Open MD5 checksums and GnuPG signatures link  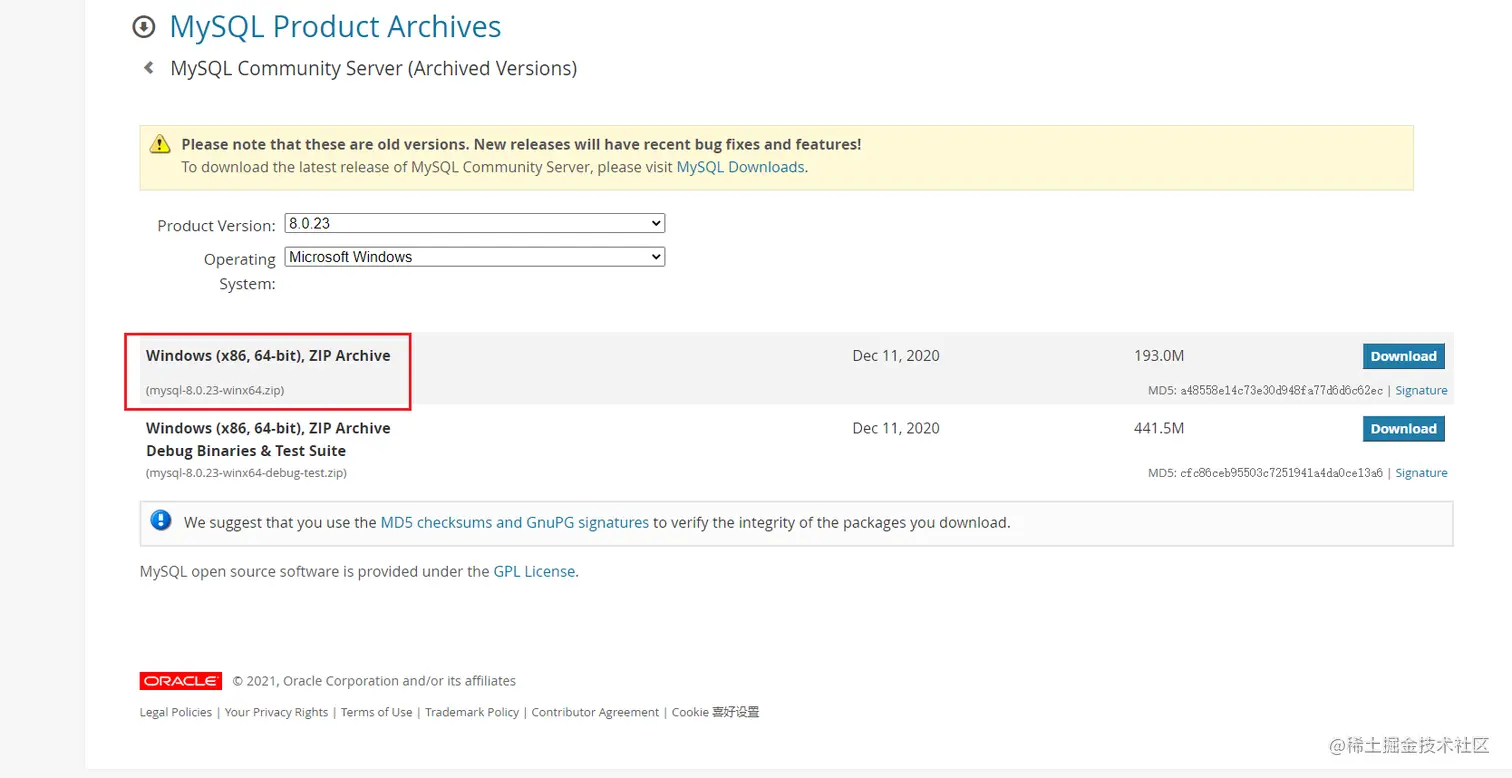(x=514, y=522)
